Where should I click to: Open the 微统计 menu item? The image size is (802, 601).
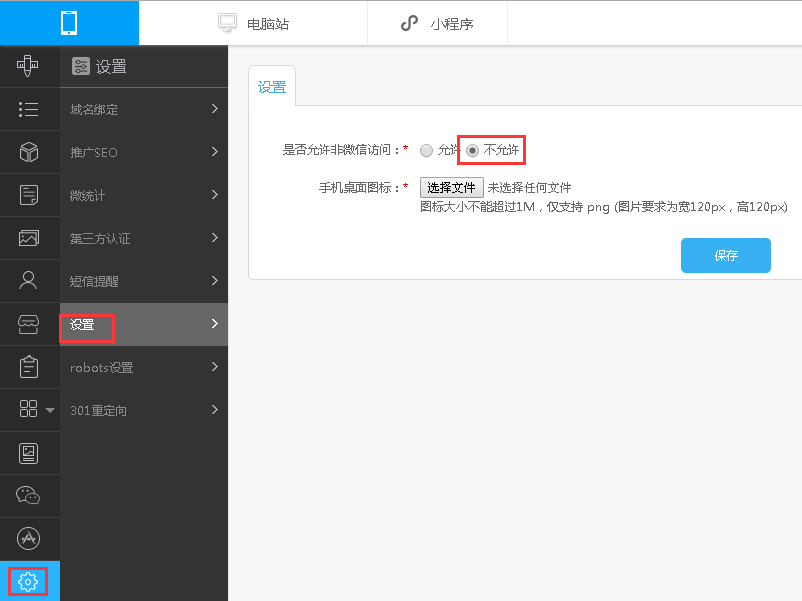coord(144,195)
